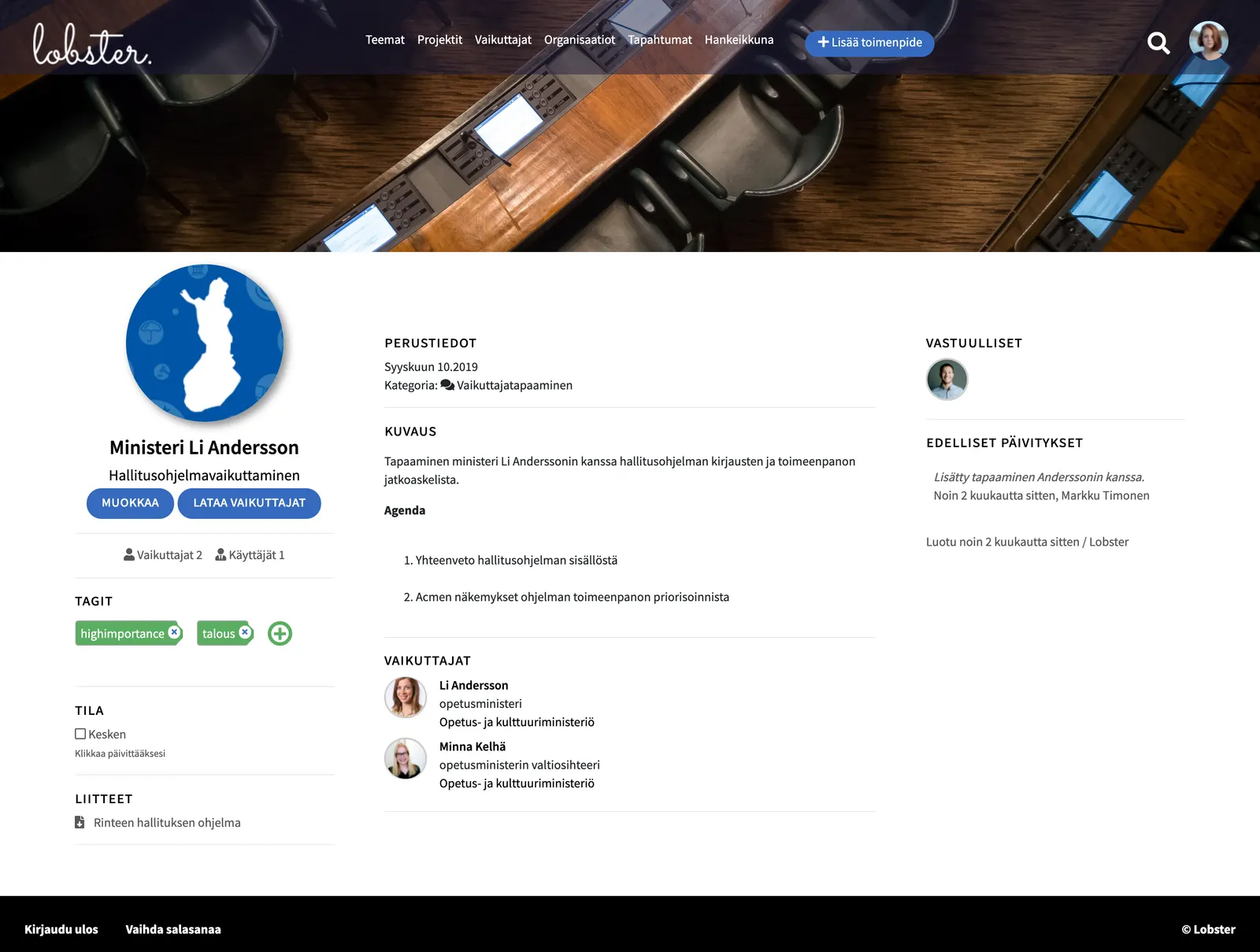Screen dimensions: 1260x952
Task: Open responsible person's avatar under Vastuulliset
Action: point(947,380)
